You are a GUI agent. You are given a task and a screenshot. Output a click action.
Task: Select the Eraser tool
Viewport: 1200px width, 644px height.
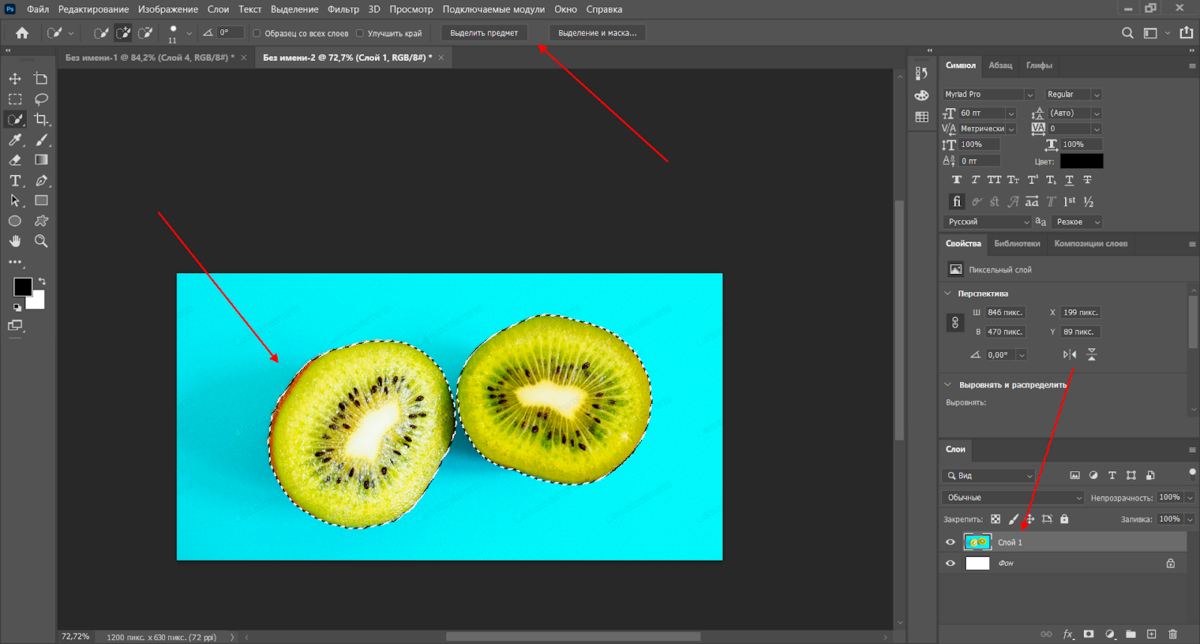(15, 160)
